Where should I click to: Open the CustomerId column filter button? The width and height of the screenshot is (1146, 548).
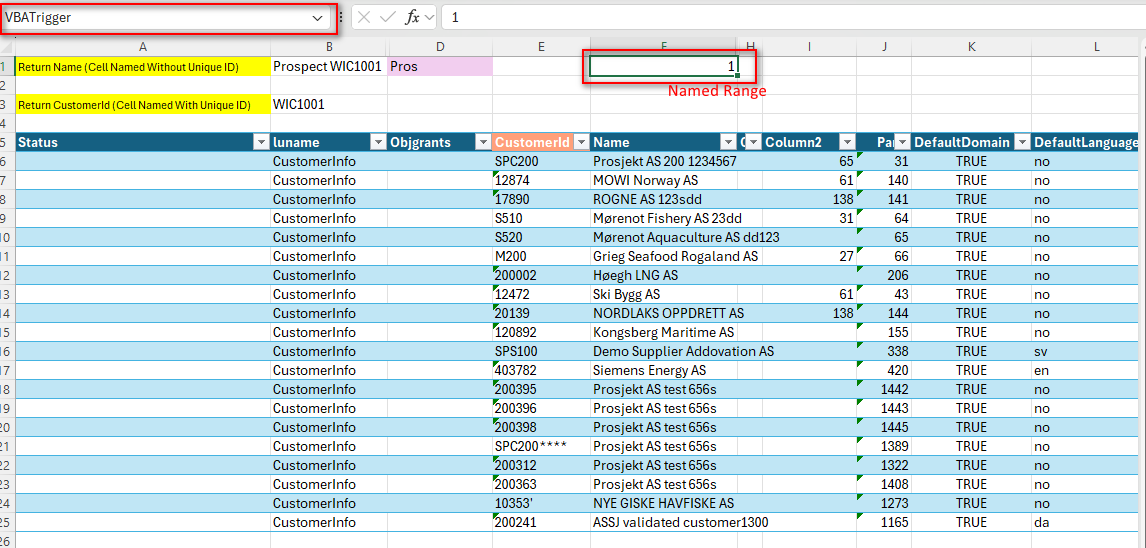pos(580,142)
